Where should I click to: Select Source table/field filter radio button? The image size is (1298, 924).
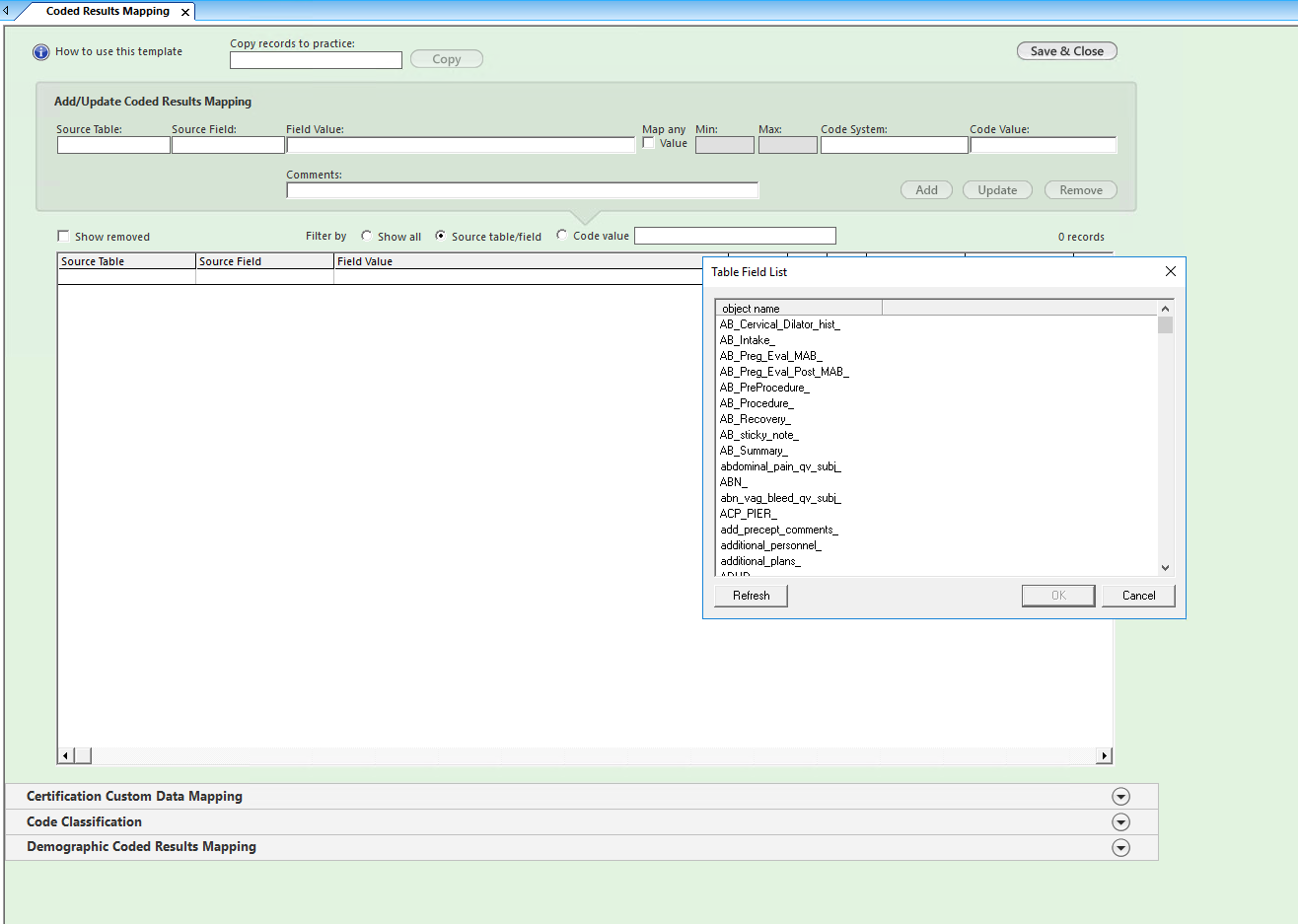pos(440,236)
